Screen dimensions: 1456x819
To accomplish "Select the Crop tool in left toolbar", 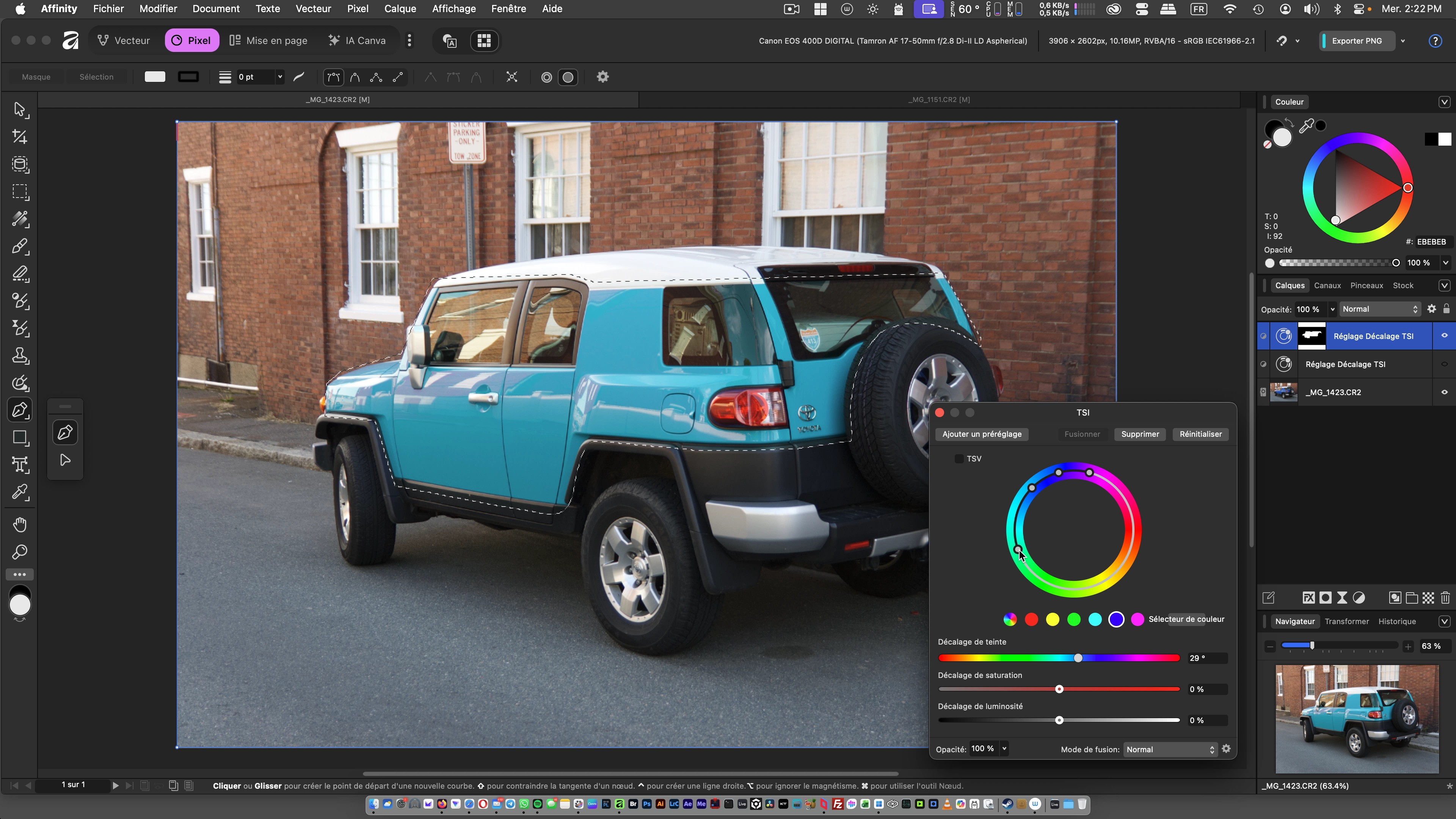I will [20, 137].
